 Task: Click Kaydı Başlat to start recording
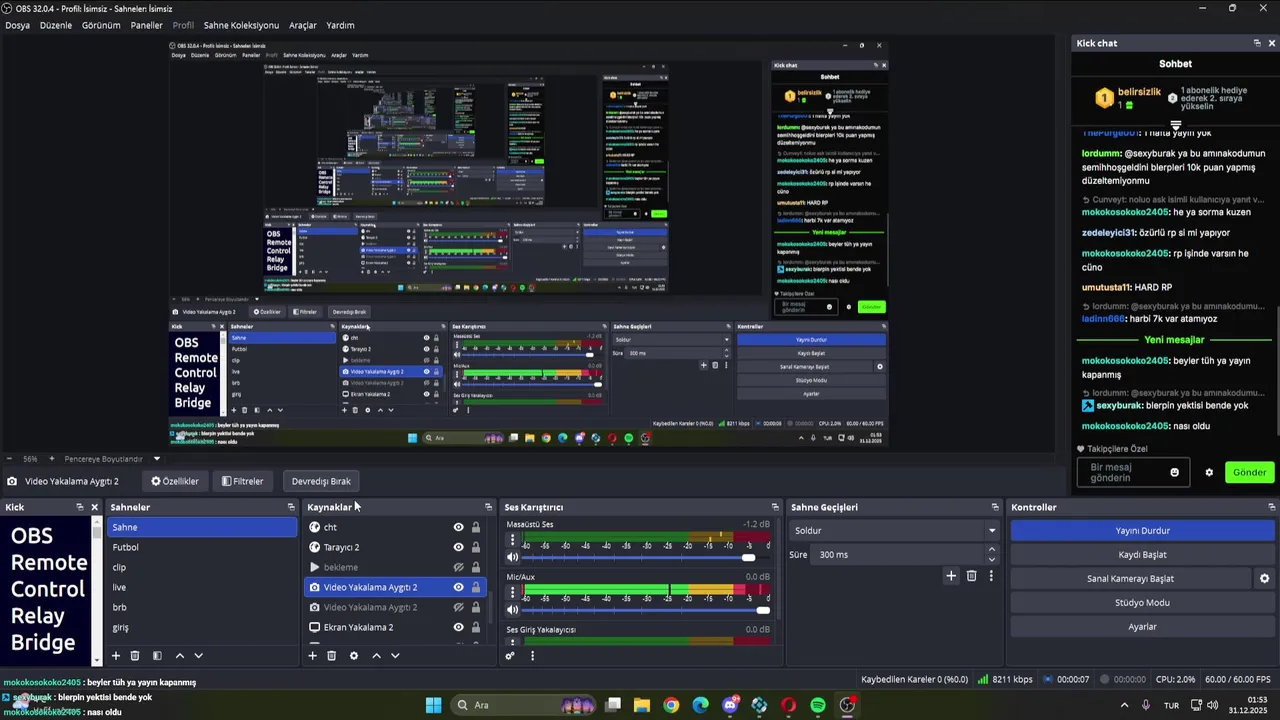coord(1142,555)
